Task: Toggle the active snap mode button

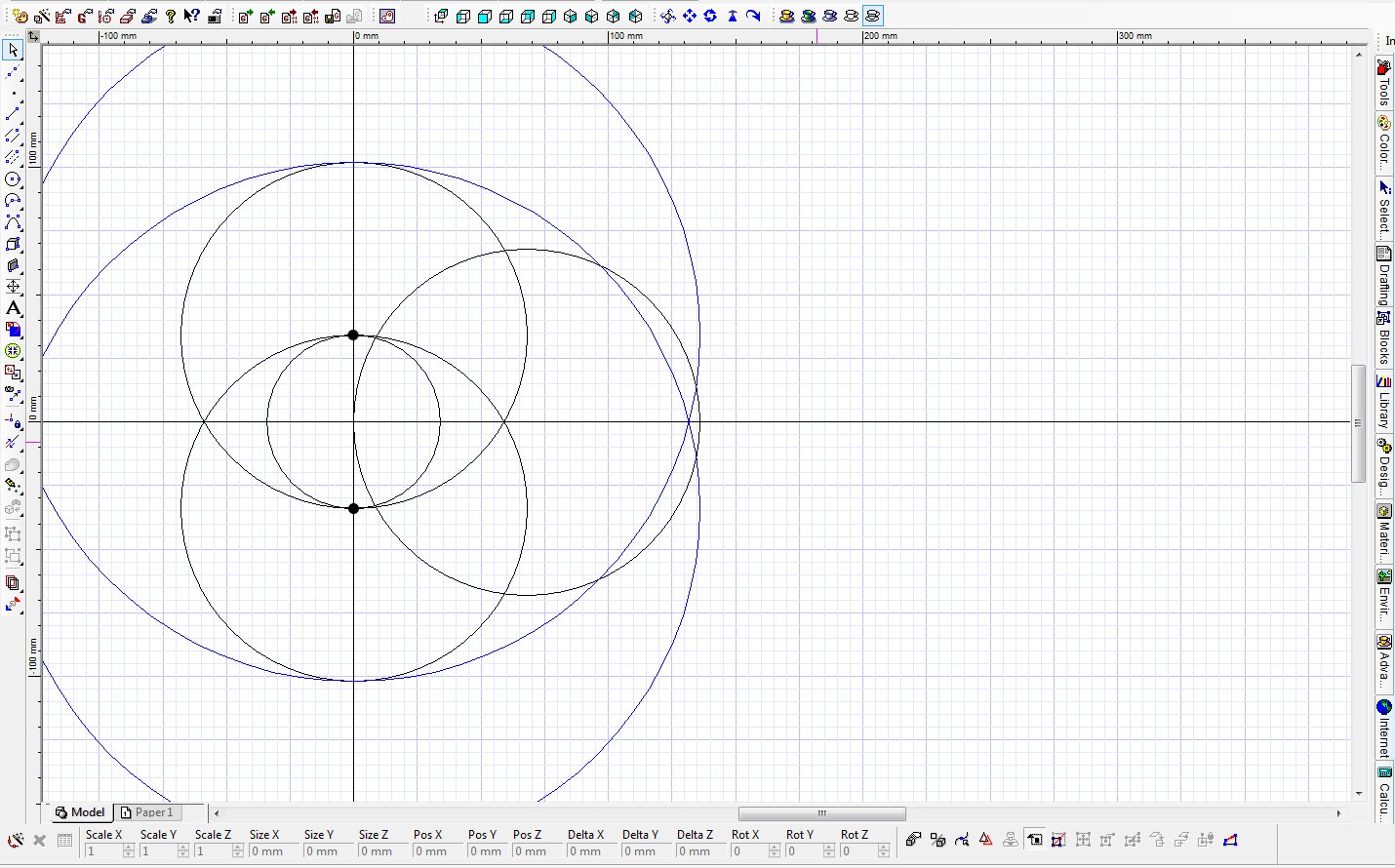Action: coord(1035,840)
